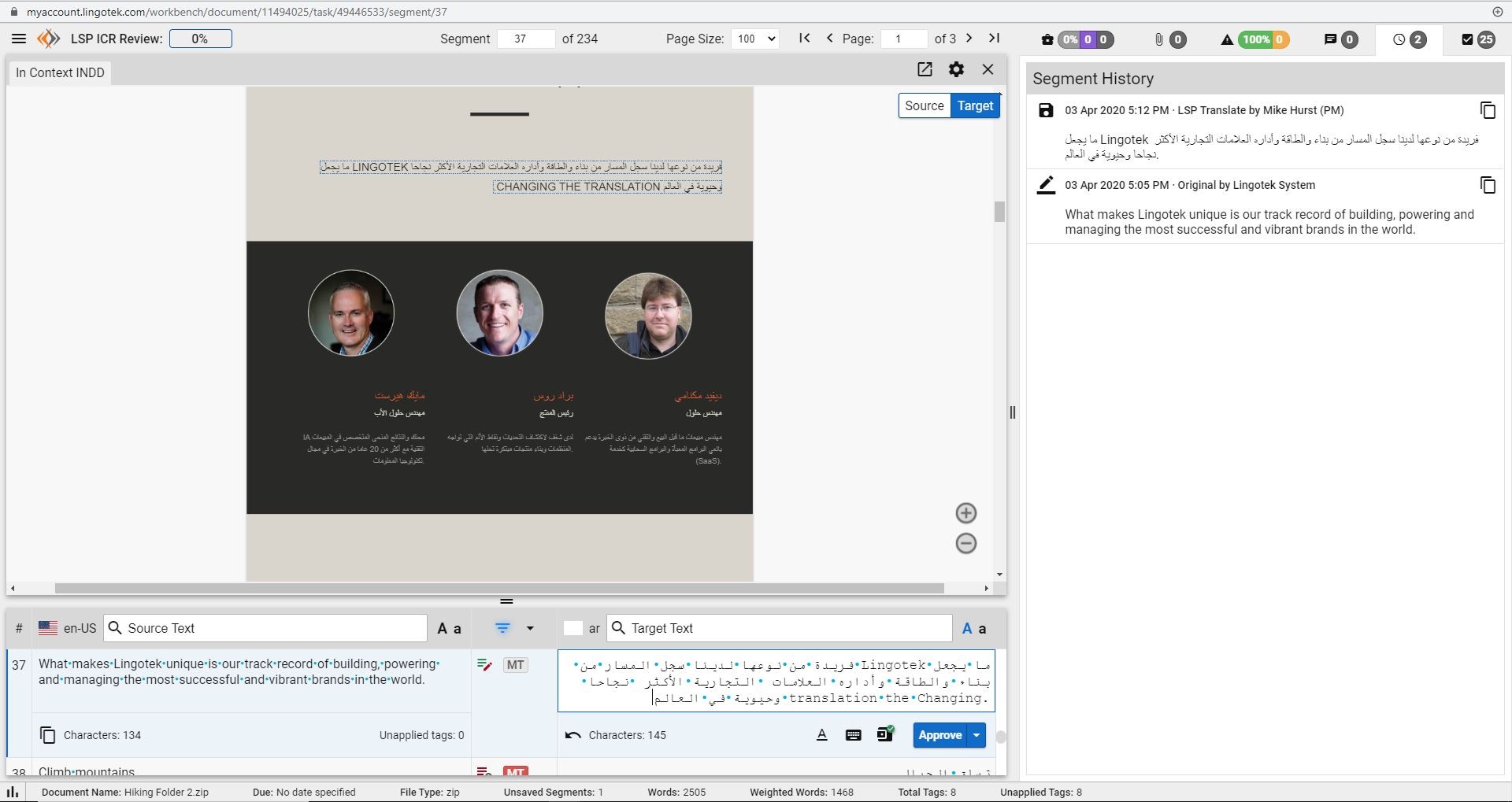The height and width of the screenshot is (802, 1512).
Task: Approve the current segment
Action: tap(939, 736)
